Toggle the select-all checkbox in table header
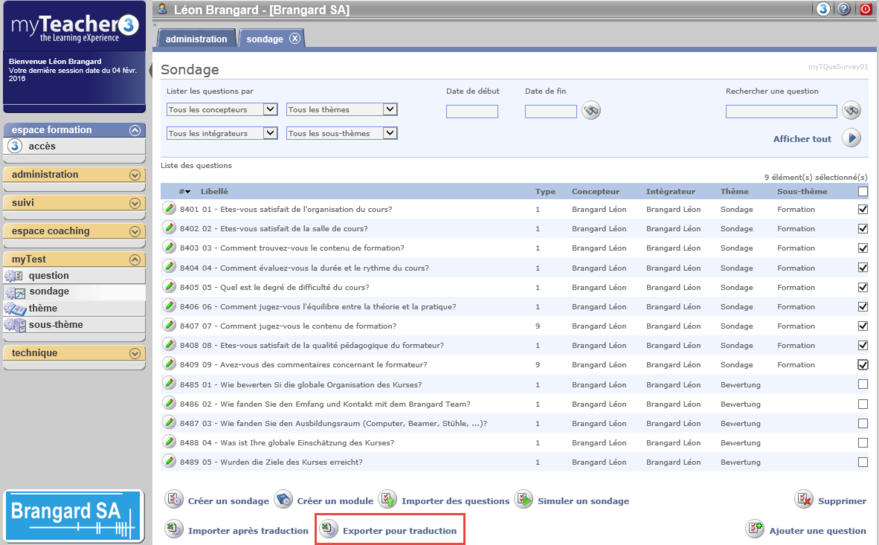 pos(862,191)
